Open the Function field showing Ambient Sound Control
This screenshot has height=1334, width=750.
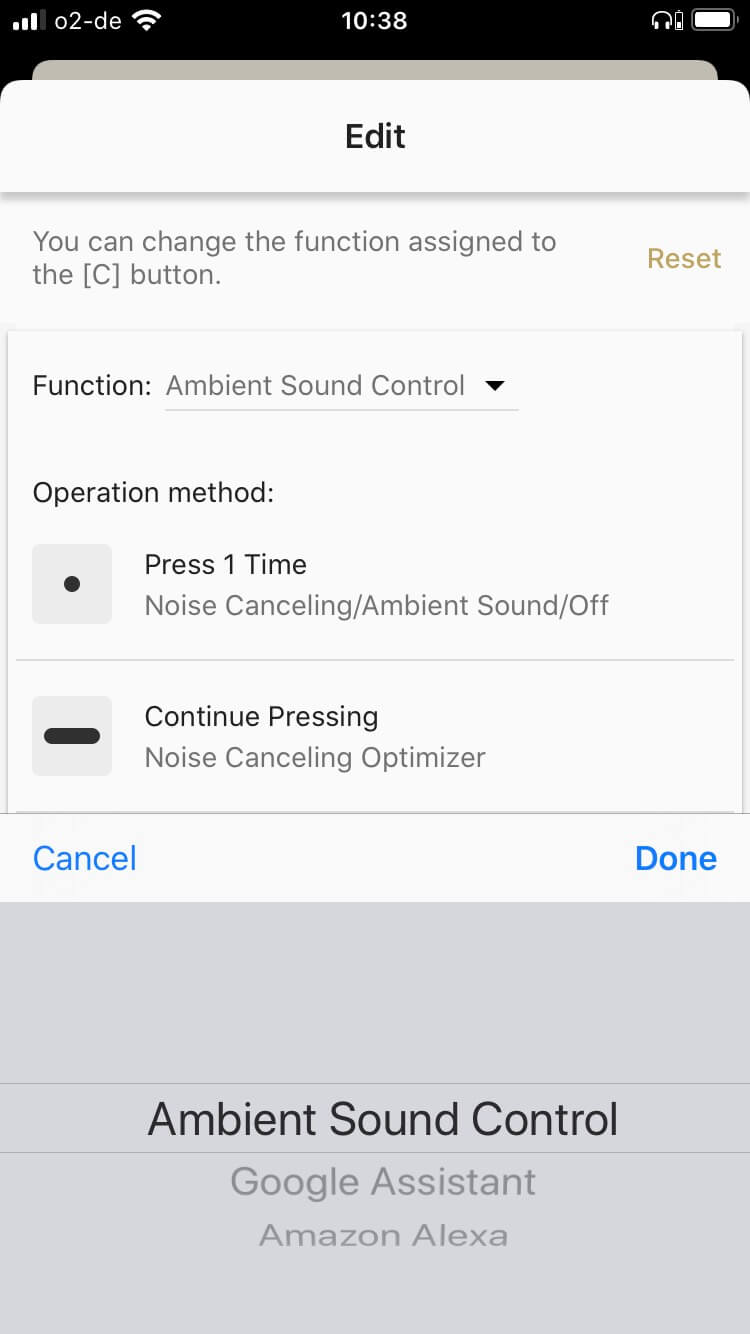coord(316,386)
